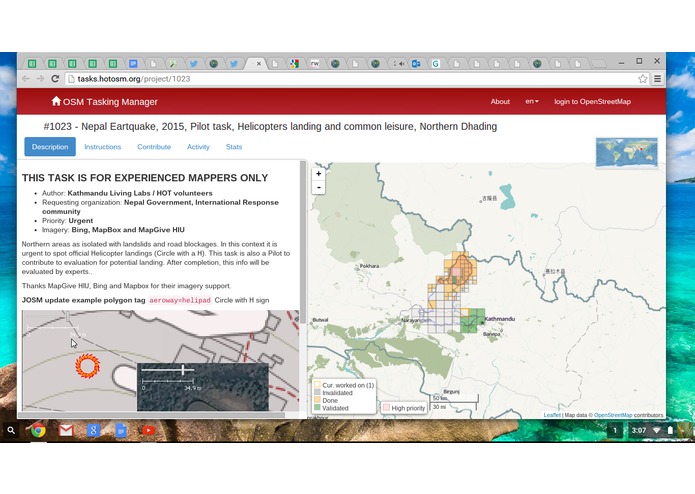Click the Pokhara label on the map

coord(369,266)
